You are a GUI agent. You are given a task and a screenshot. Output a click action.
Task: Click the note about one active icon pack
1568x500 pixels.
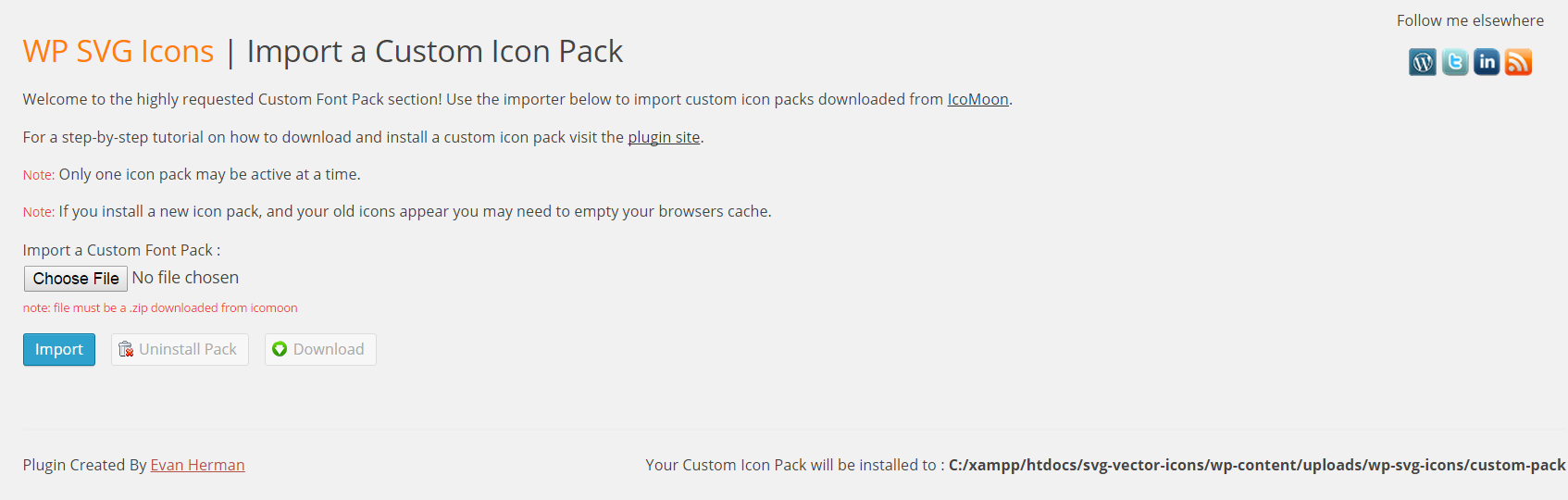pos(192,174)
